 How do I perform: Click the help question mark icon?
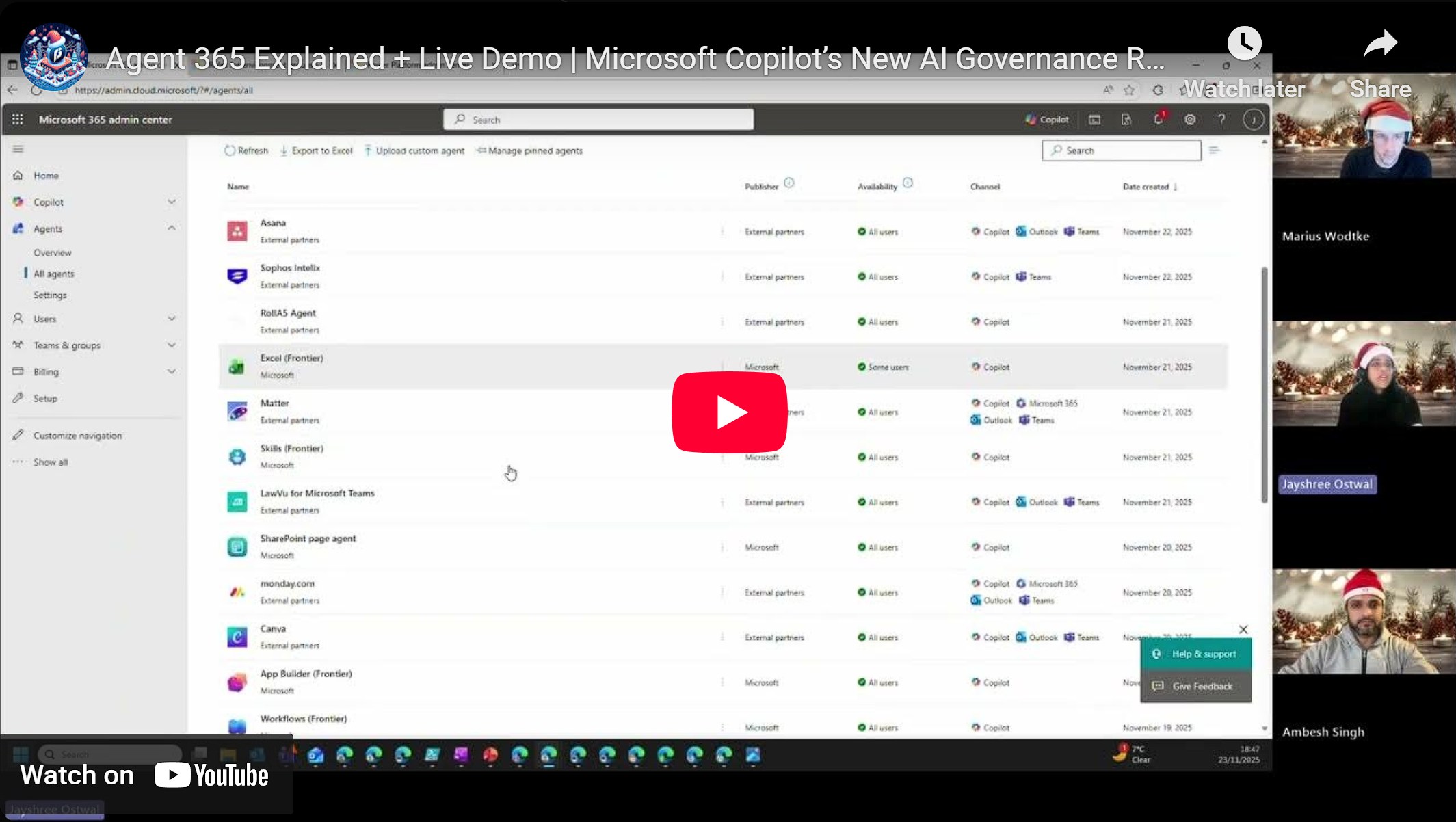click(1221, 119)
